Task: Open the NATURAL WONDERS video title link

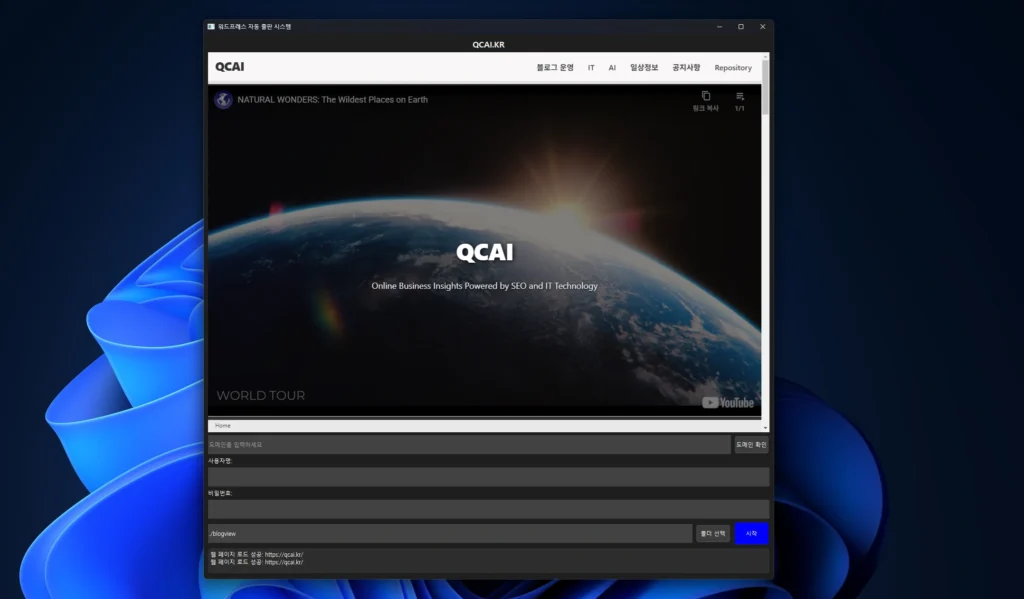Action: [x=332, y=100]
